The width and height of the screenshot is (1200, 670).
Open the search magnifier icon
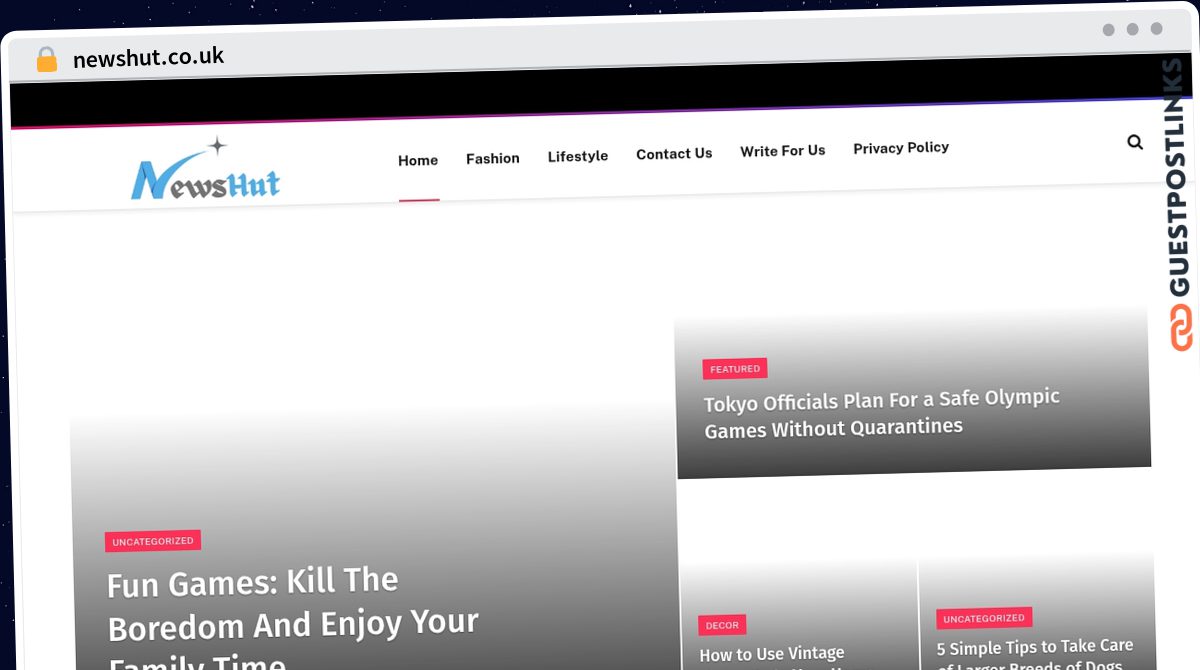(1135, 142)
